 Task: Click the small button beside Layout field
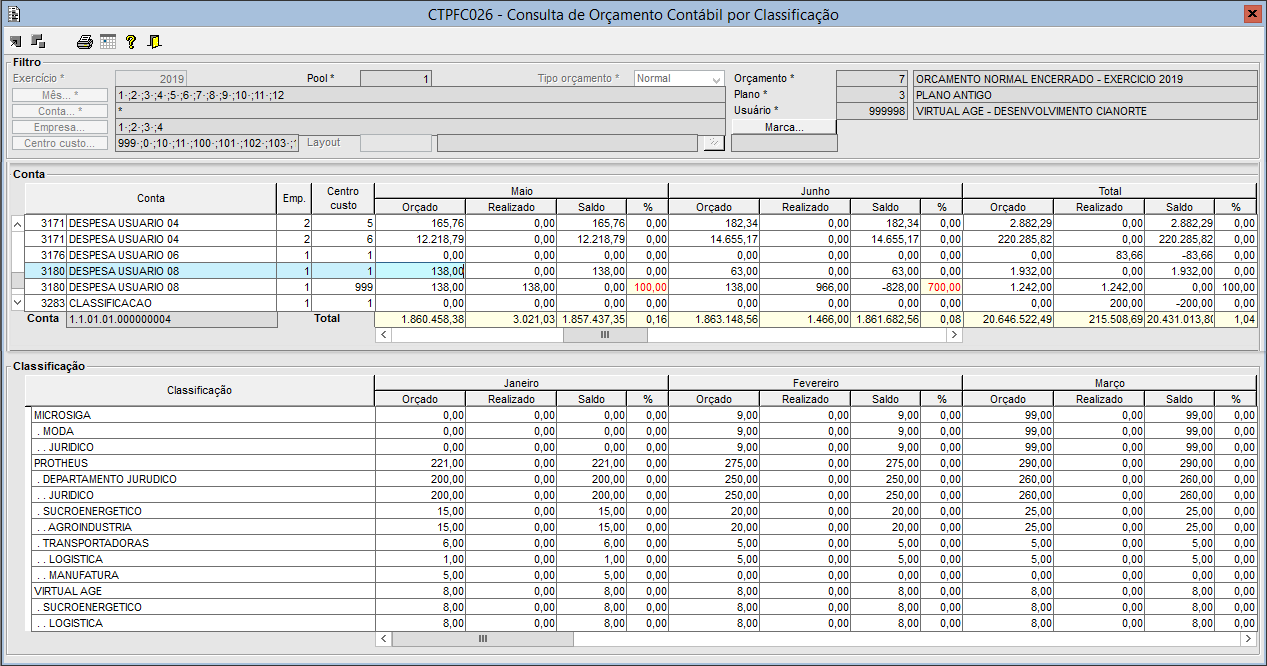pyautogui.click(x=712, y=143)
